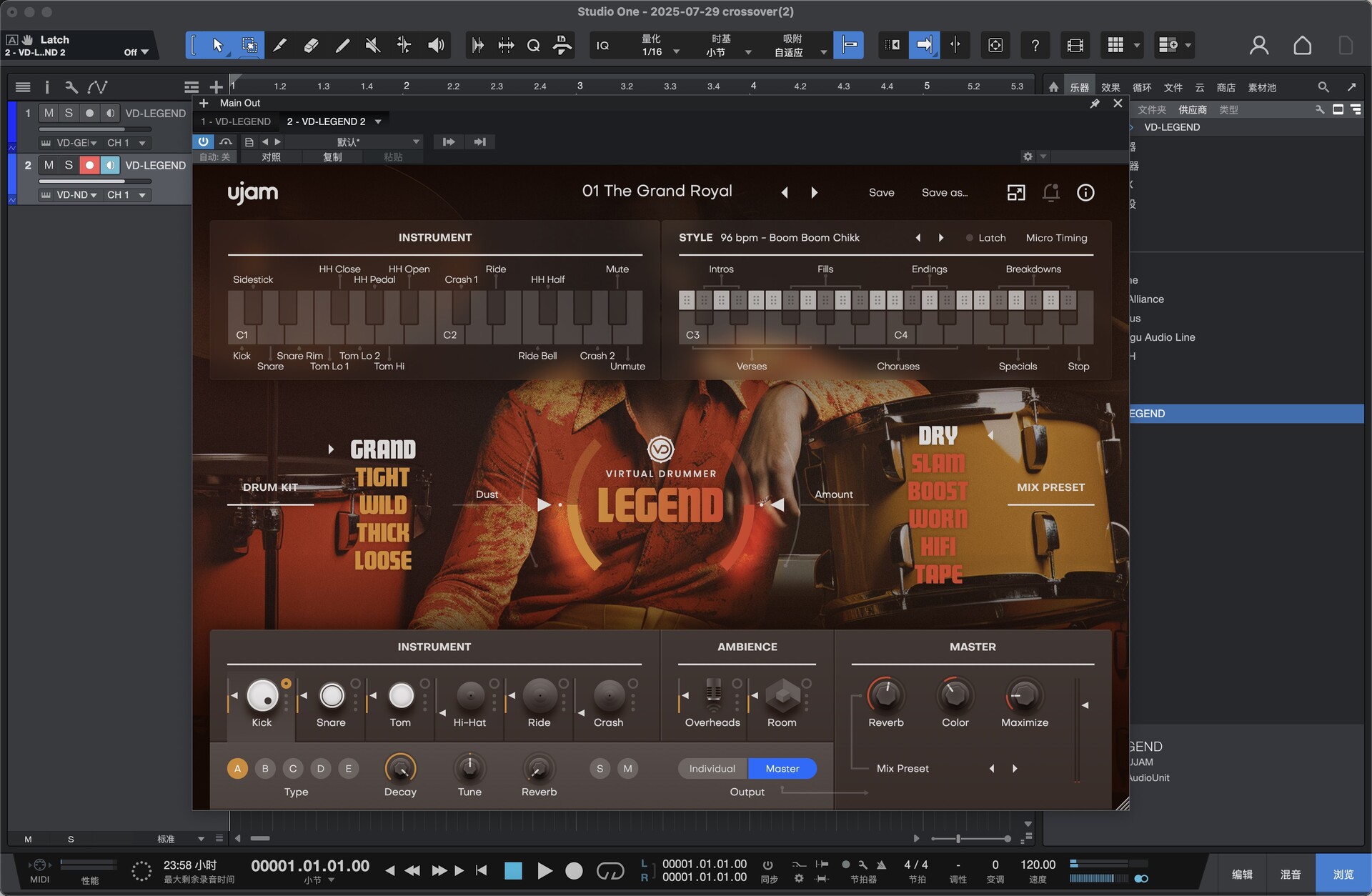Open the 循环 browser tab
1372x896 pixels.
tap(1142, 87)
